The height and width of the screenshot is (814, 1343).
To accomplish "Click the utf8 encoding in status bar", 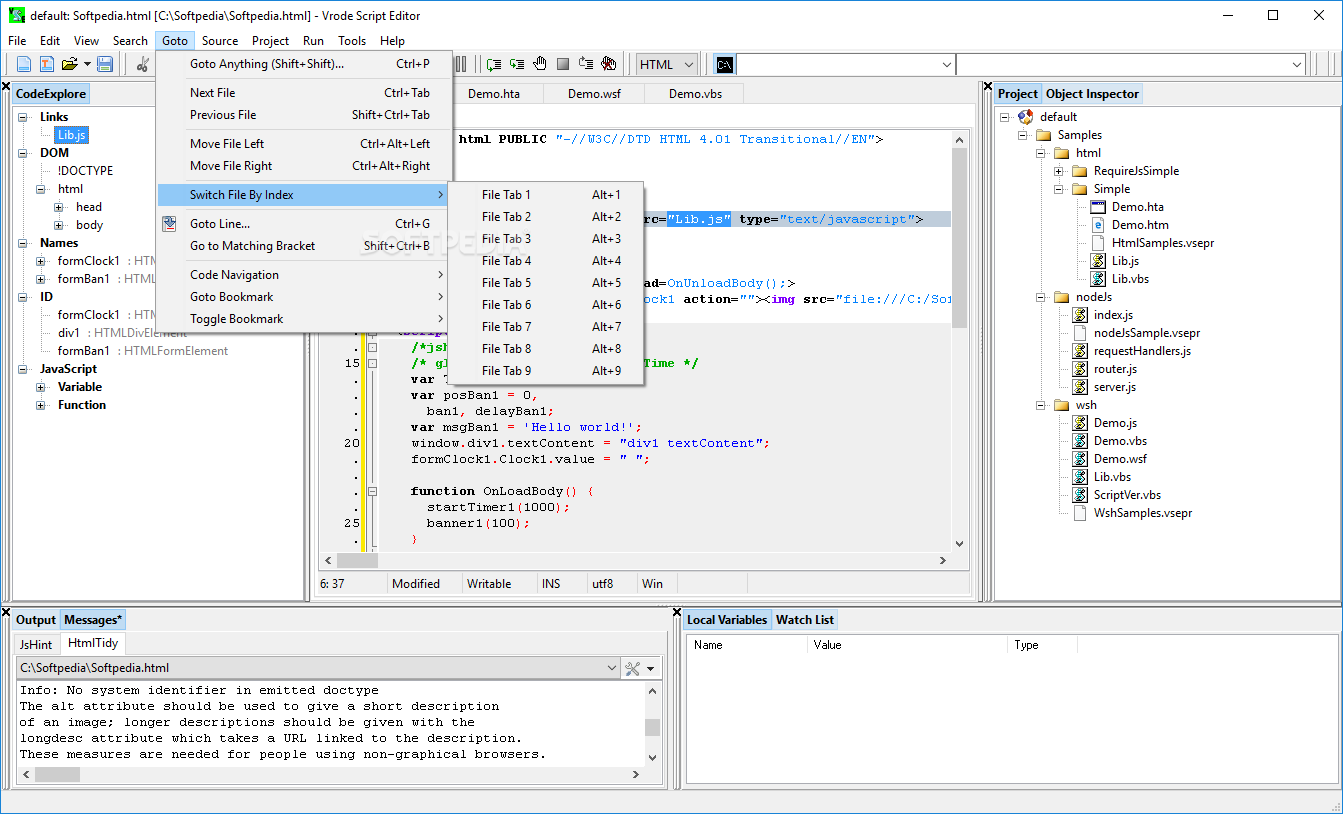I will 602,584.
